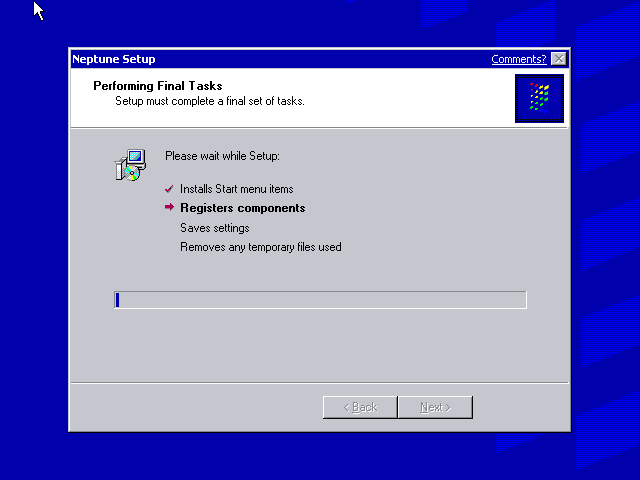Select the Saves settings step
The image size is (640, 480).
pyautogui.click(x=215, y=228)
